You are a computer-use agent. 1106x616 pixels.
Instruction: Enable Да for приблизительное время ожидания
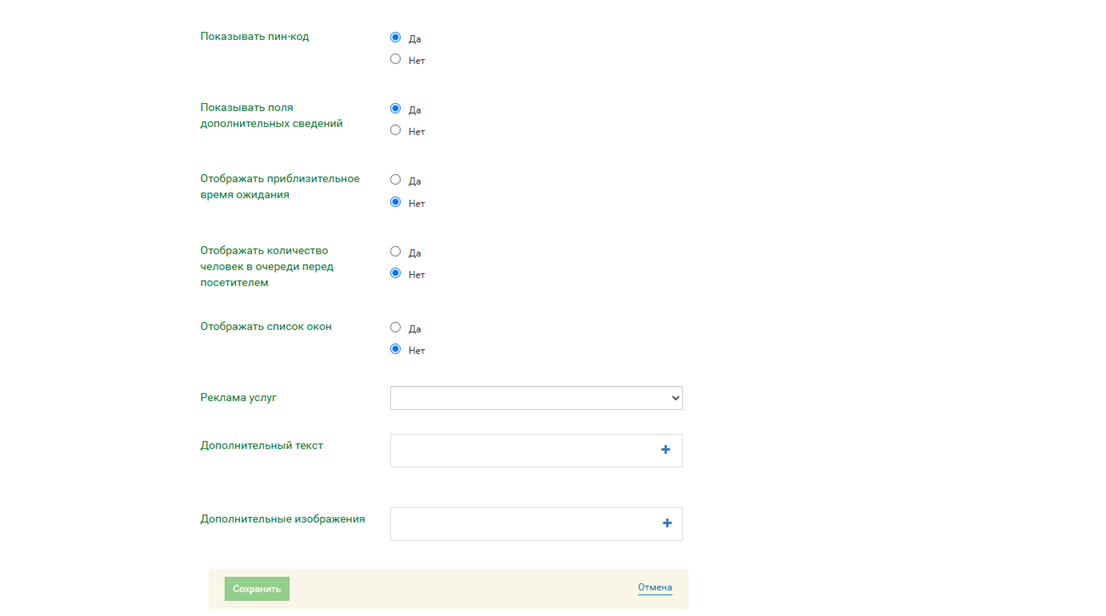(x=395, y=180)
